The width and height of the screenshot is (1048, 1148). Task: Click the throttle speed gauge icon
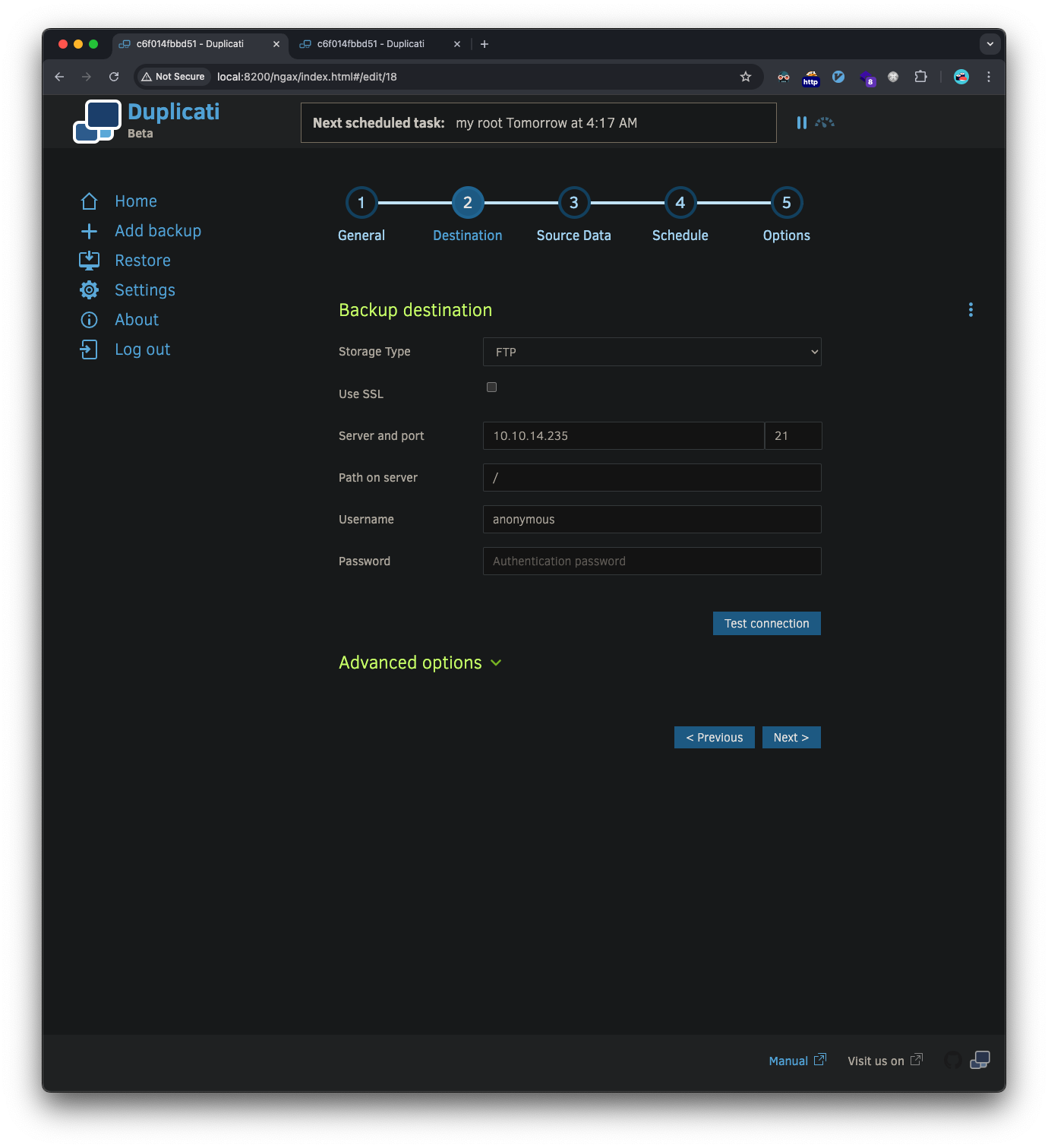[825, 122]
